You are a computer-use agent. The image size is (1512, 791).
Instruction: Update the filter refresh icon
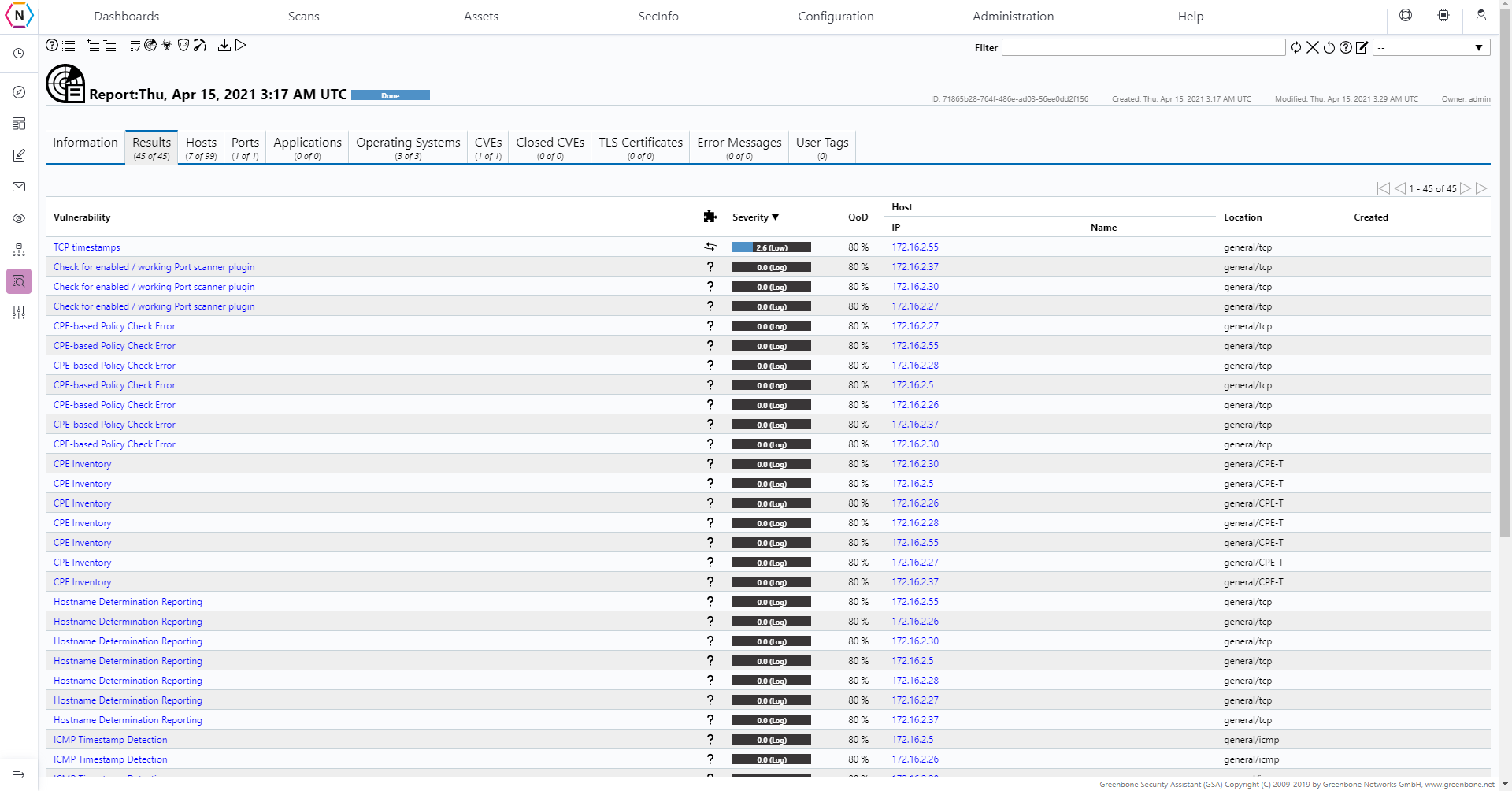1296,47
